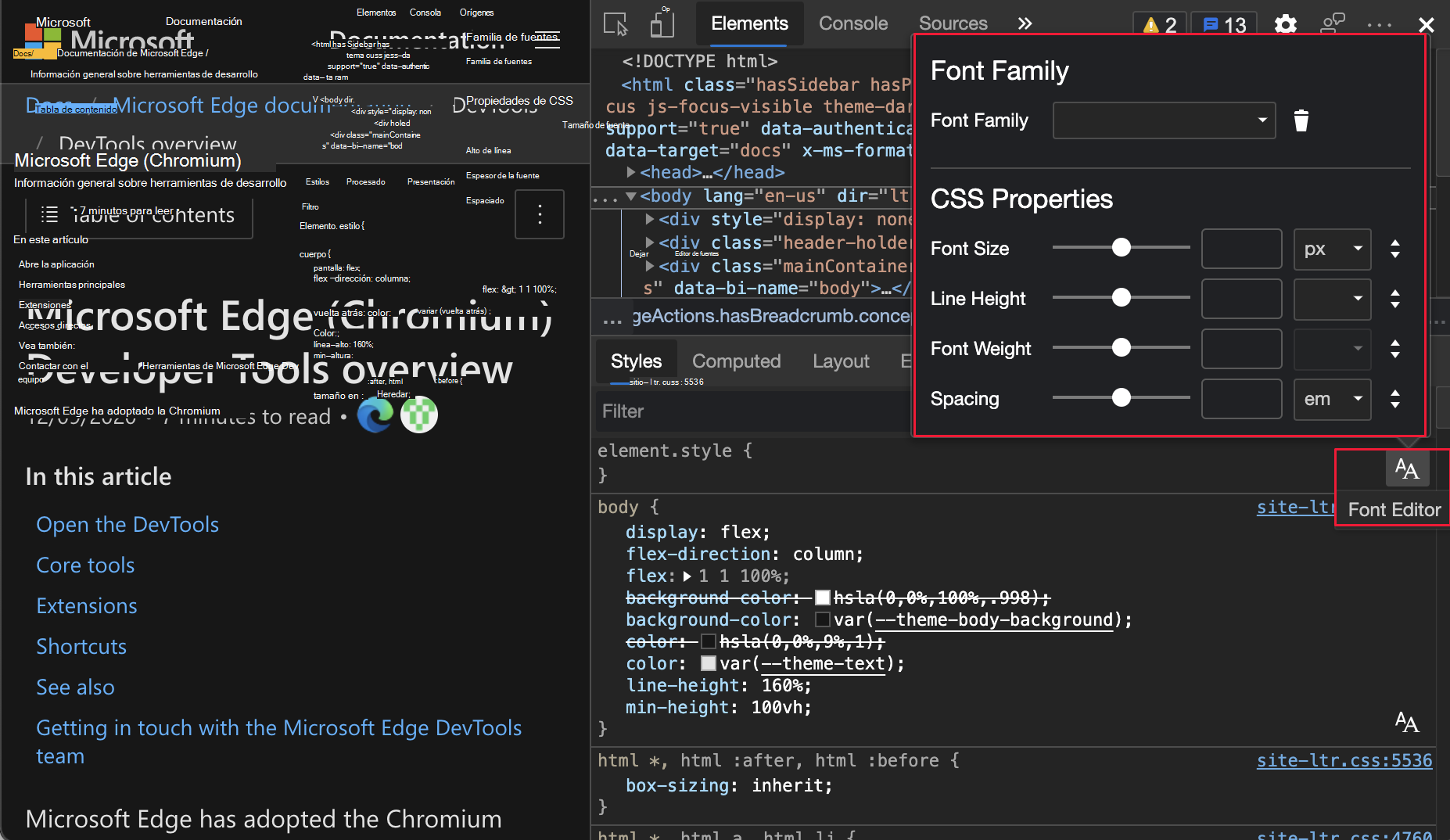Image resolution: width=1450 pixels, height=840 pixels.
Task: Collapse the body element node
Action: (631, 196)
